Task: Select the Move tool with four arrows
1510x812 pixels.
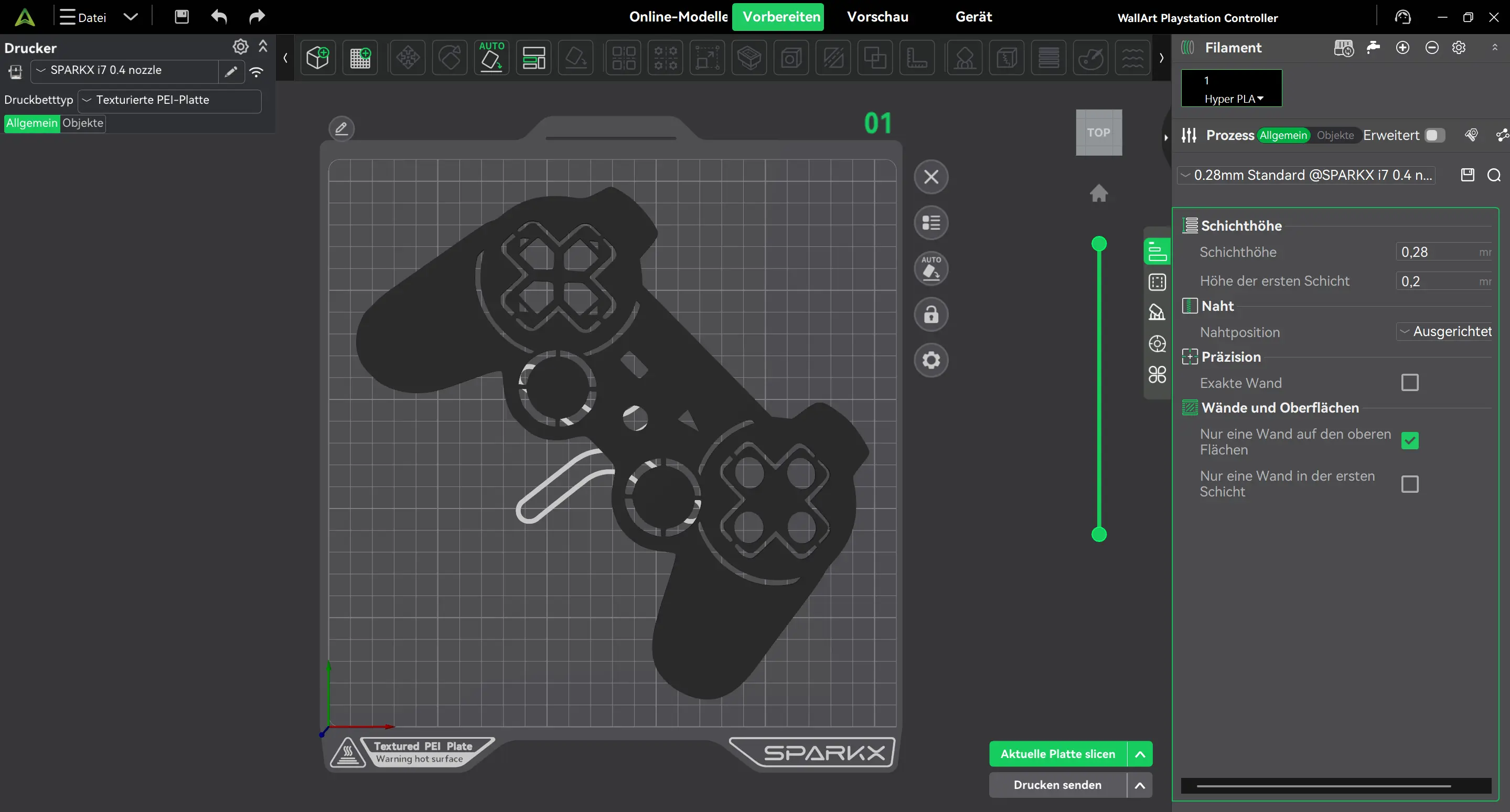Action: pyautogui.click(x=408, y=58)
